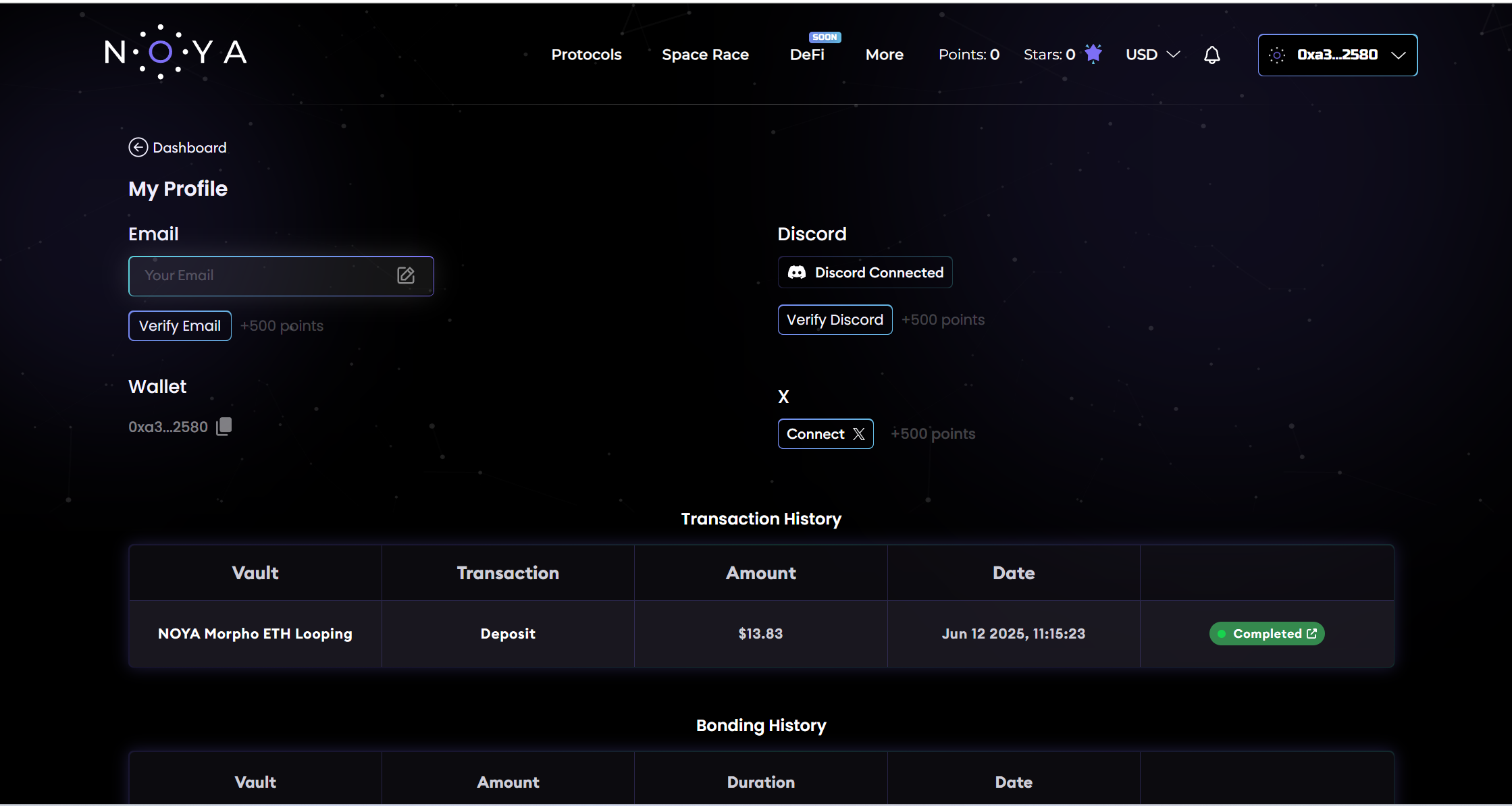Click the Discord Connected button
Image resolution: width=1512 pixels, height=806 pixels.
(865, 272)
